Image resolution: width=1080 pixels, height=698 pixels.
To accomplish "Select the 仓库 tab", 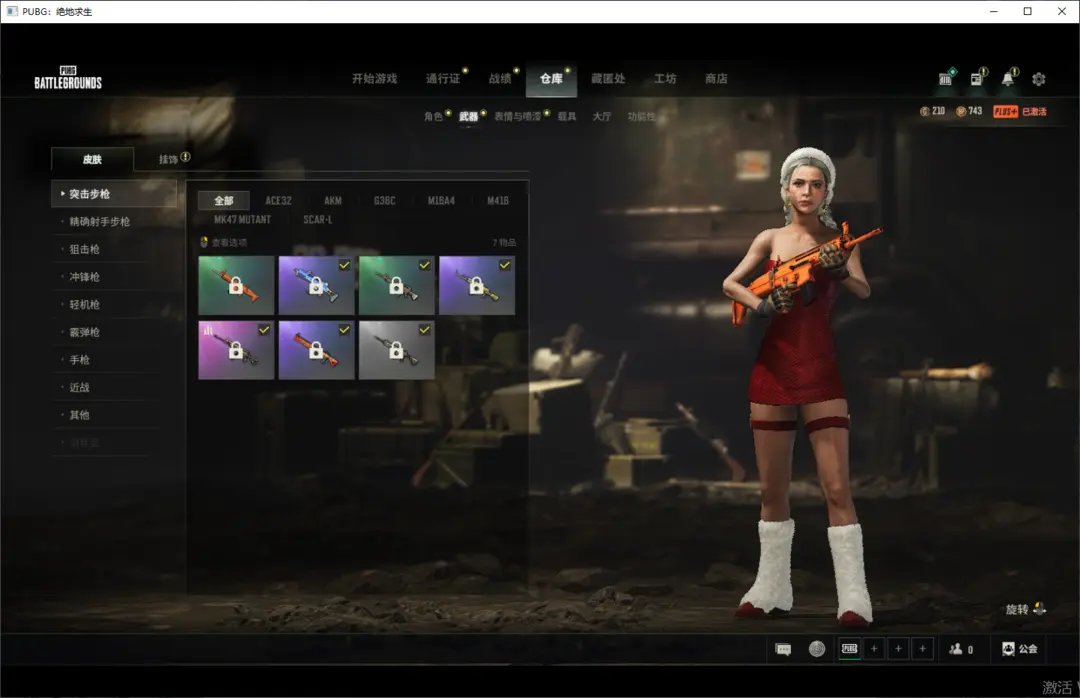I will click(x=551, y=79).
